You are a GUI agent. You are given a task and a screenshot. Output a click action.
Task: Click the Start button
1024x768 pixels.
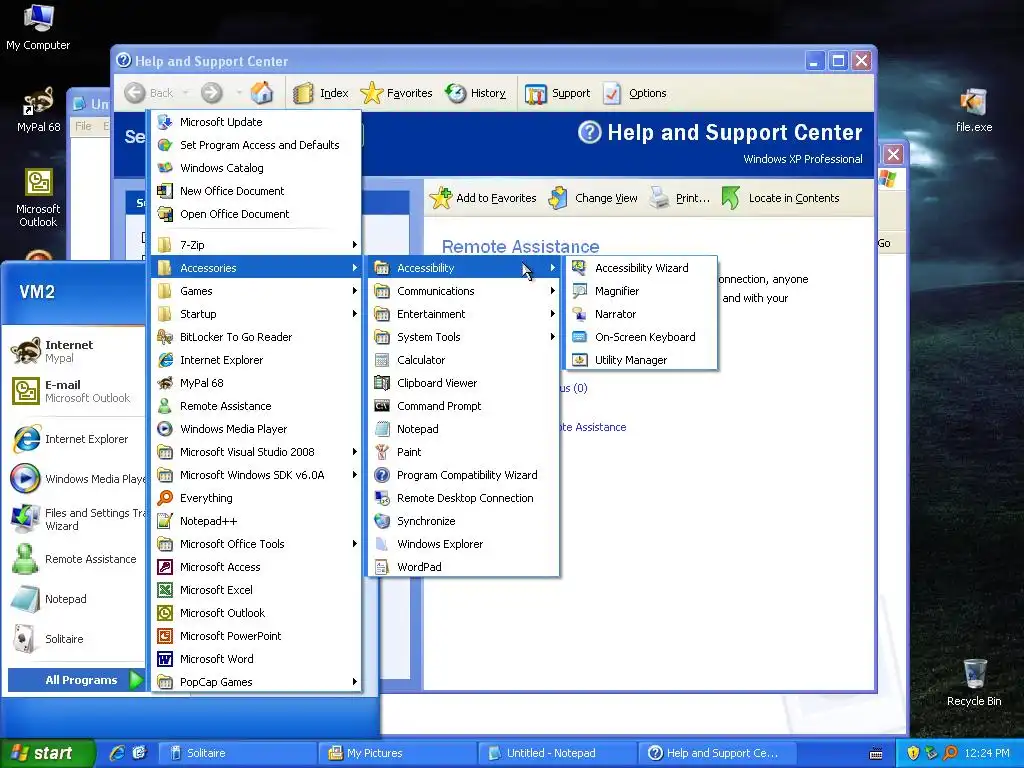[x=48, y=754]
